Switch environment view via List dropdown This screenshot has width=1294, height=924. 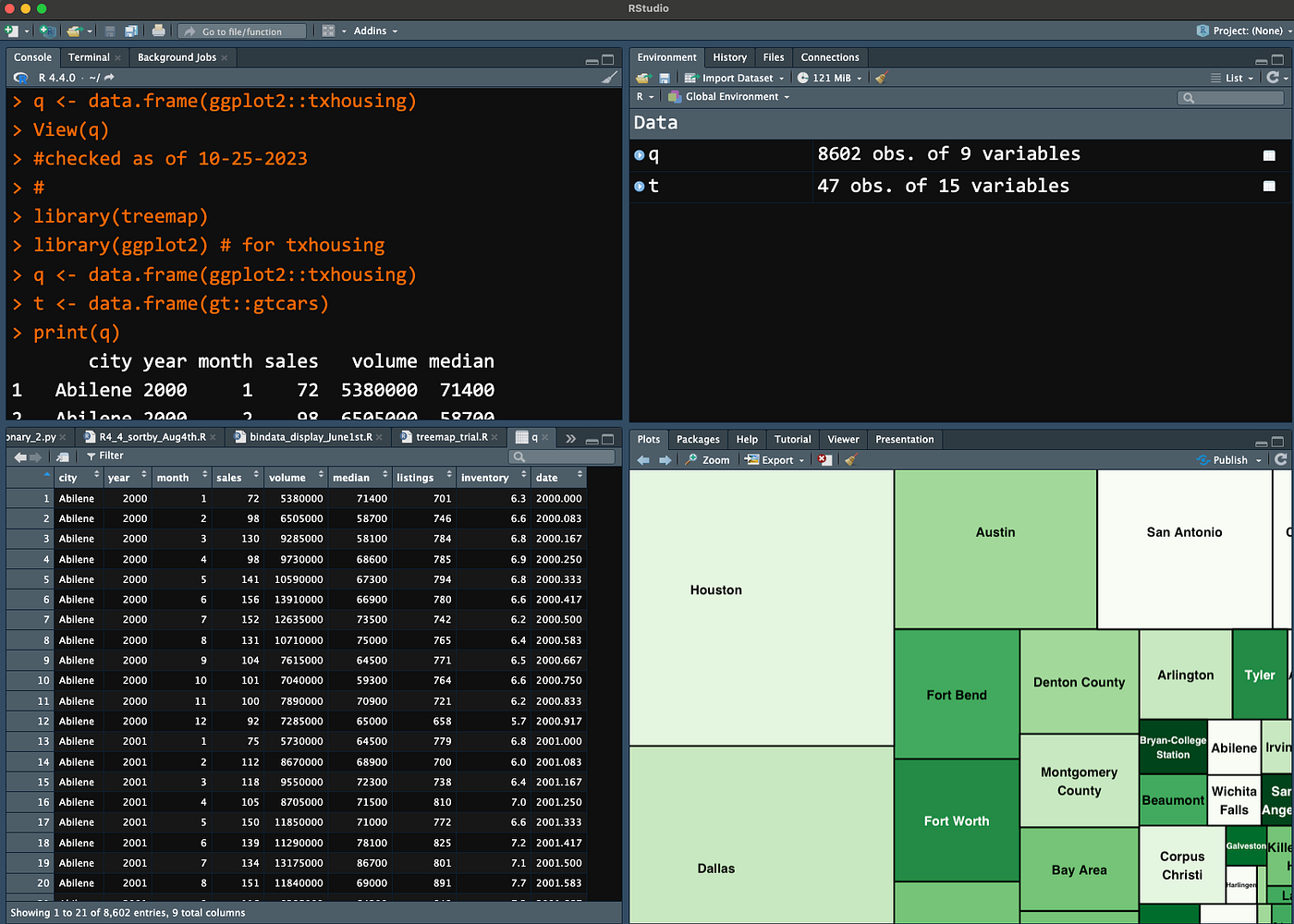pyautogui.click(x=1232, y=78)
